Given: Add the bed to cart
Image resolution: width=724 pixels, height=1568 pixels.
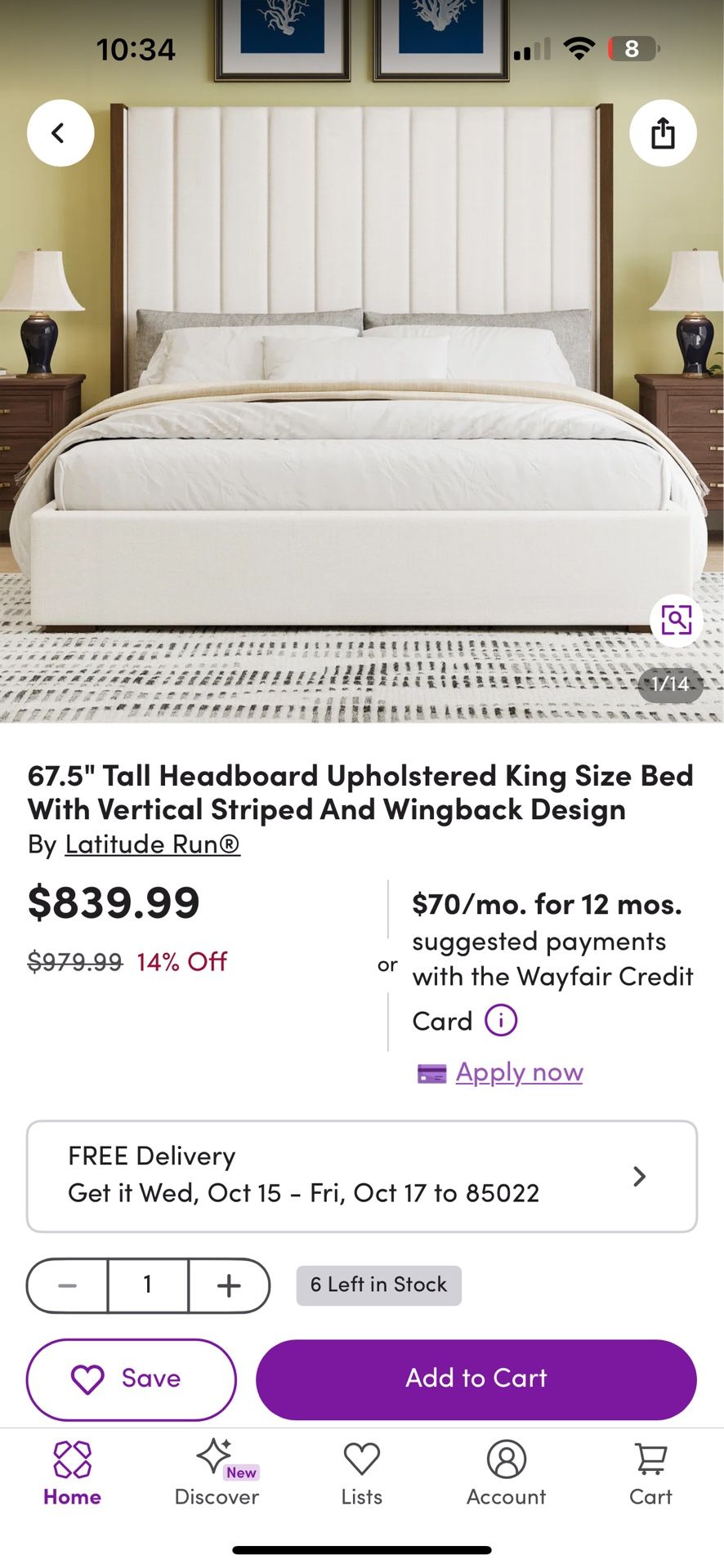Looking at the screenshot, I should tap(476, 1379).
